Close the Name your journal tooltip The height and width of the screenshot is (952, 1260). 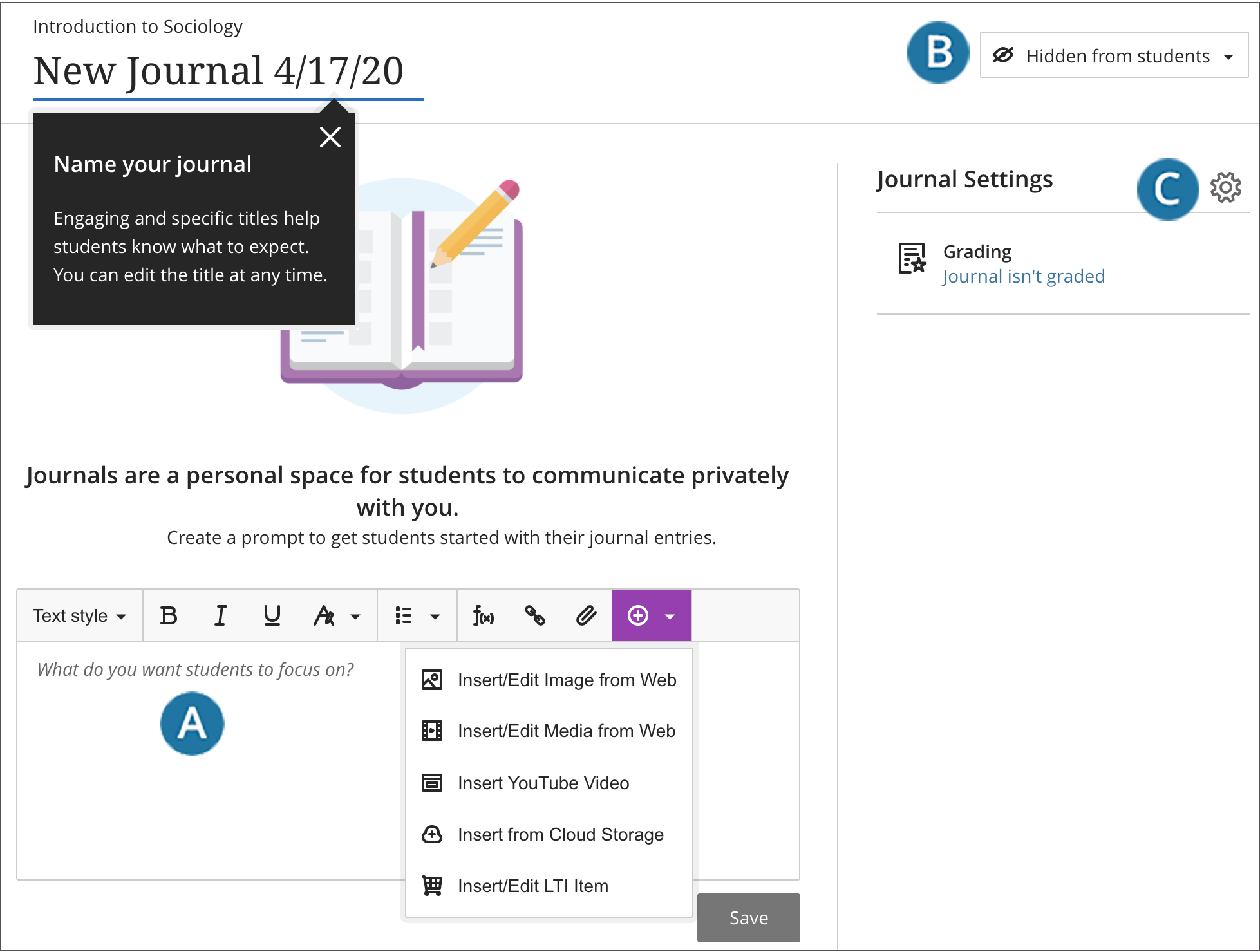tap(330, 136)
